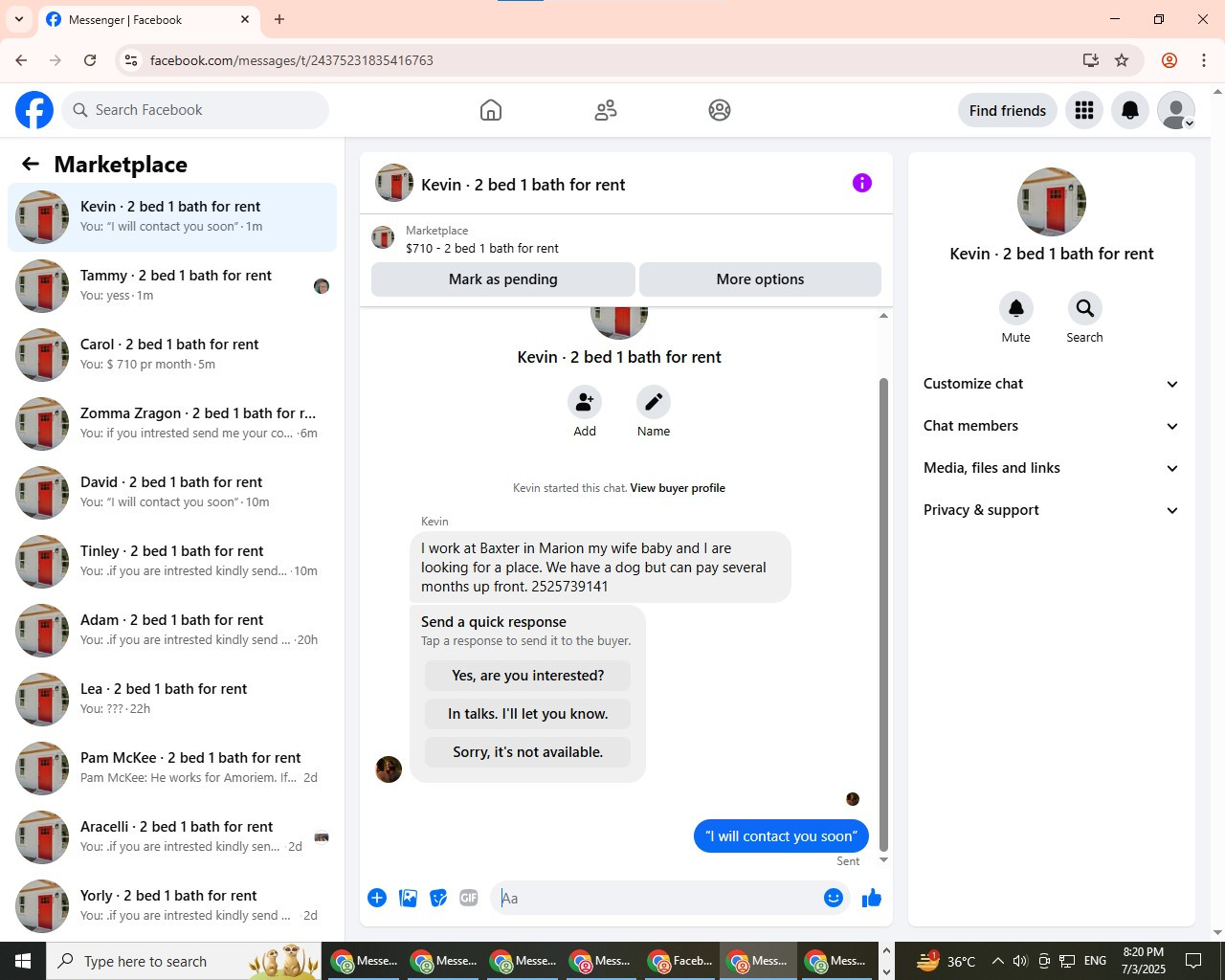Open the GIF picker icon
1225x980 pixels.
469,898
